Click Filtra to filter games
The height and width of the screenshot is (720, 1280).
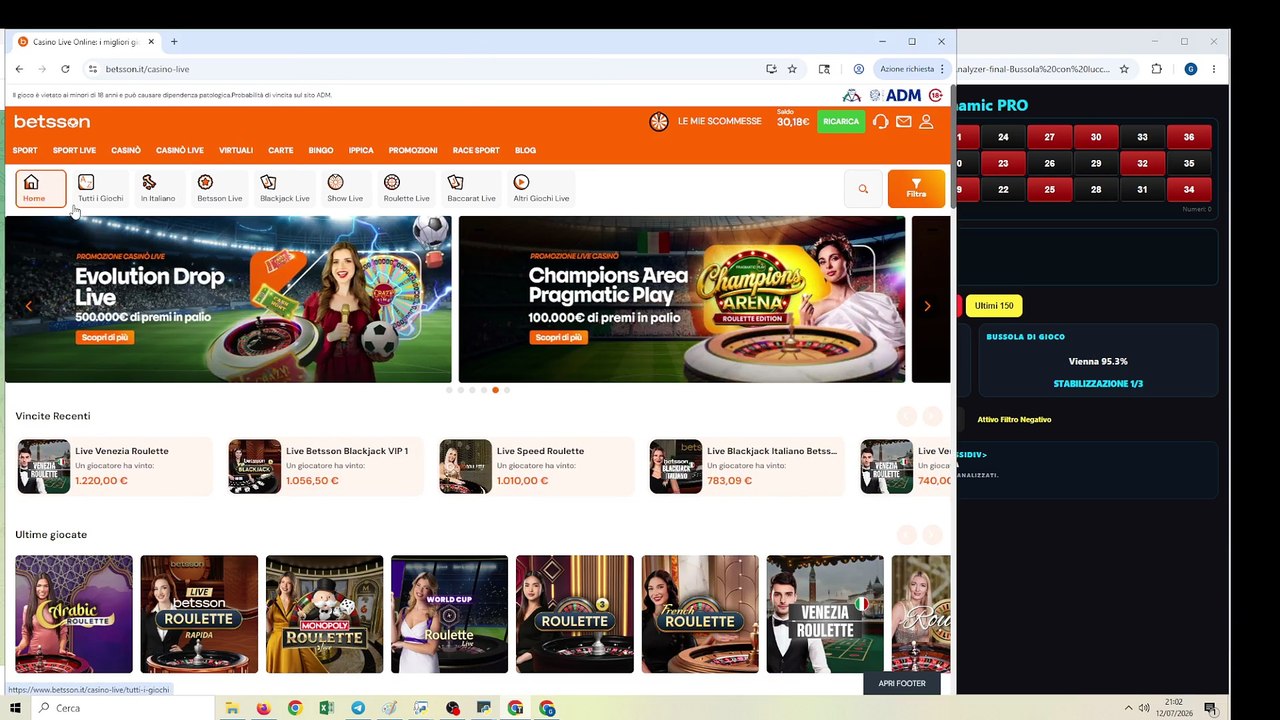[x=916, y=189]
